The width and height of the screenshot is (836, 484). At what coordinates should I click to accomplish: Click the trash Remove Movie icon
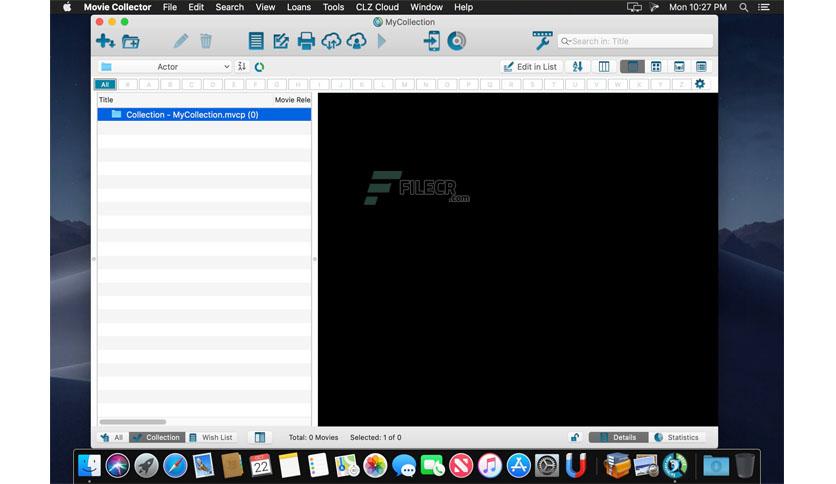pos(206,41)
